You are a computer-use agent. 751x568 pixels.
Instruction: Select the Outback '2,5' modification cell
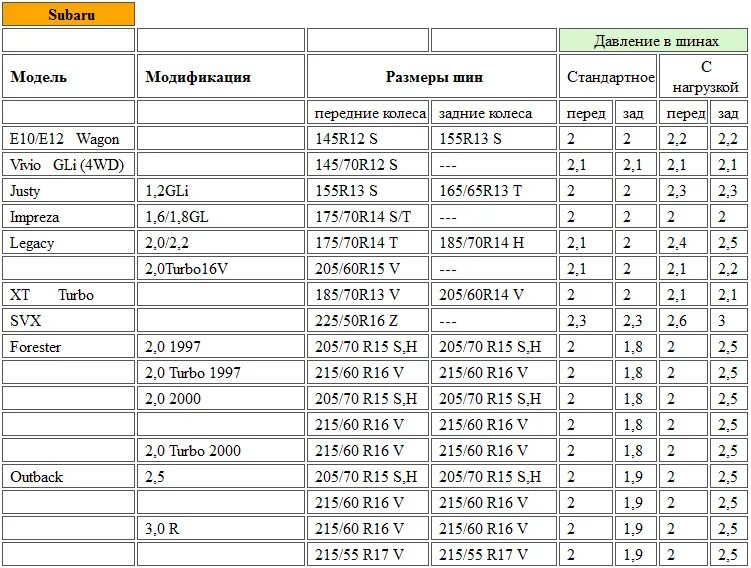click(221, 477)
